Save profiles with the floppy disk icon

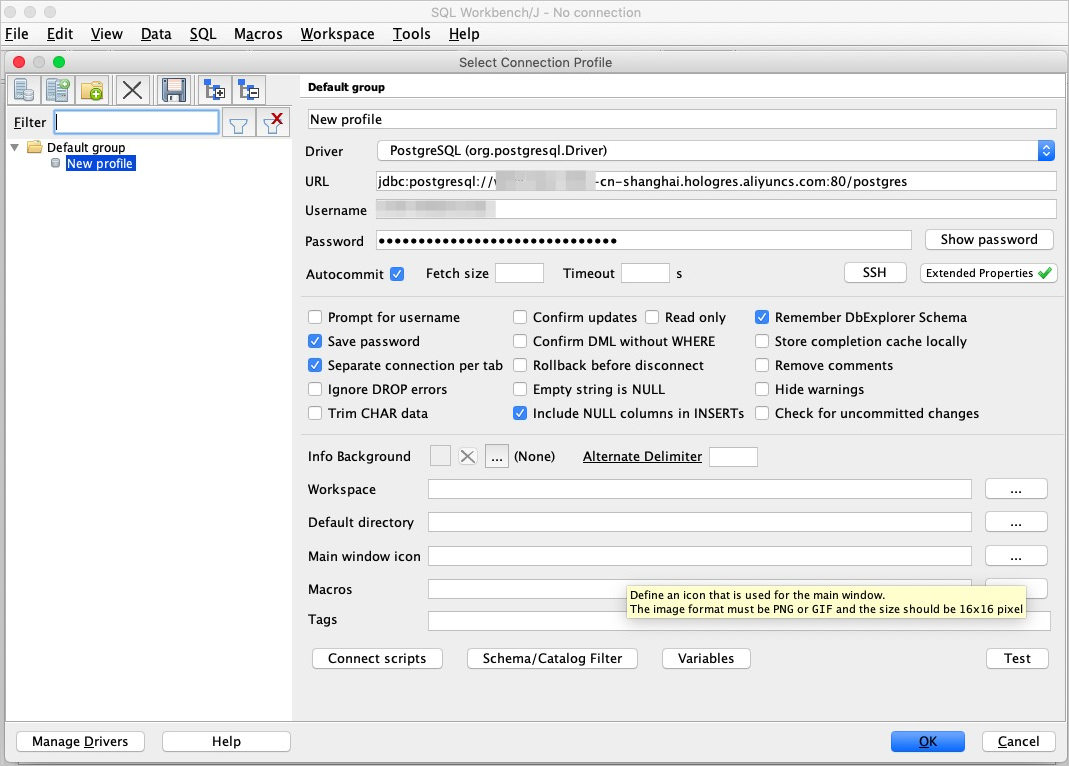(174, 90)
